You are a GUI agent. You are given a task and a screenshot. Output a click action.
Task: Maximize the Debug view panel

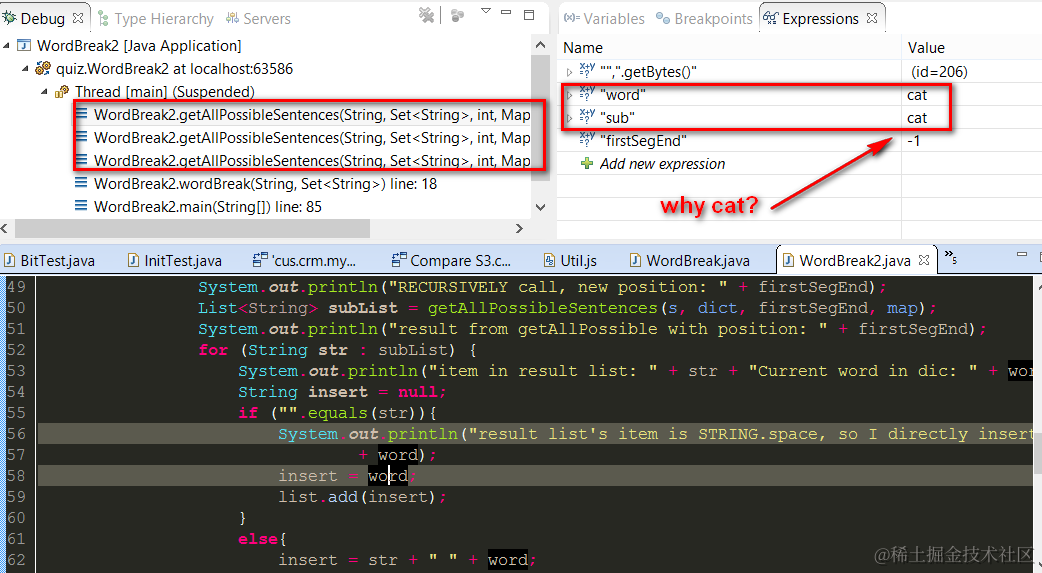[529, 15]
